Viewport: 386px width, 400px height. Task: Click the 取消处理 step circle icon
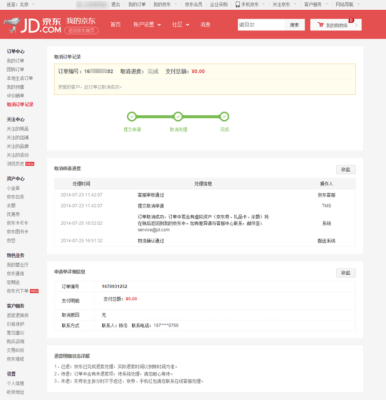178,117
